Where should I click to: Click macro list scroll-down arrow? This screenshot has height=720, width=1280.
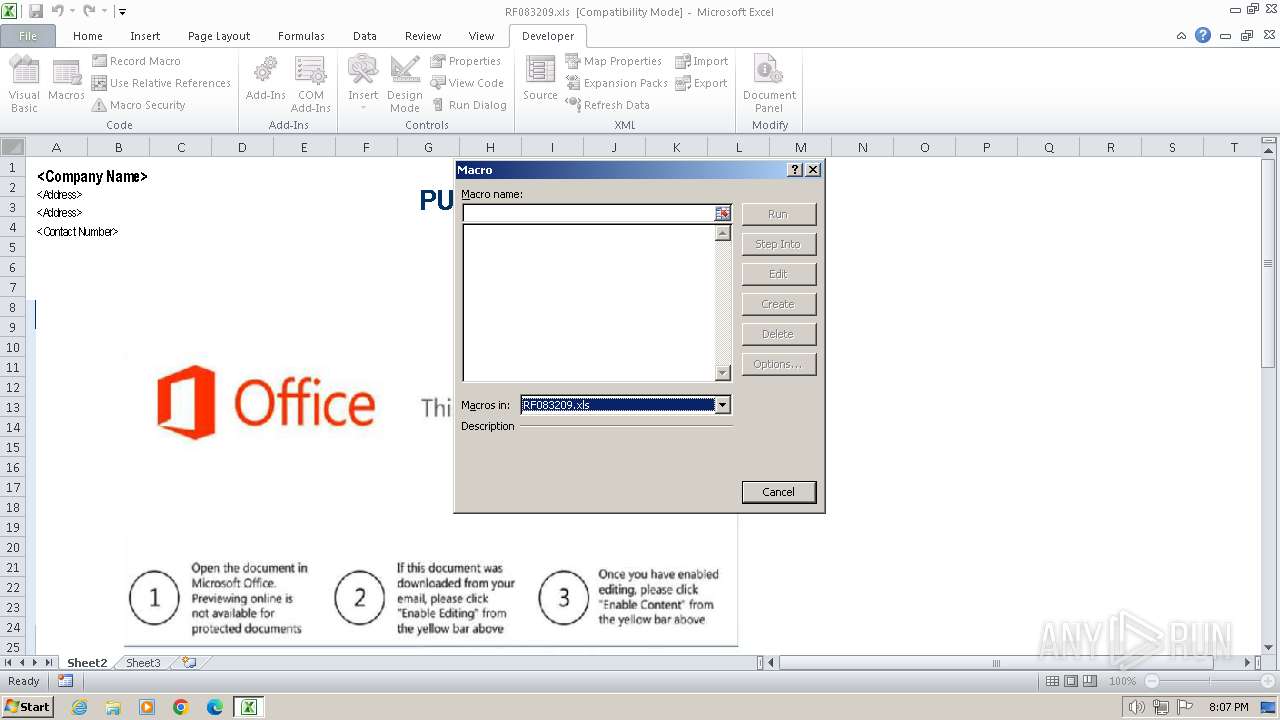pyautogui.click(x=723, y=373)
